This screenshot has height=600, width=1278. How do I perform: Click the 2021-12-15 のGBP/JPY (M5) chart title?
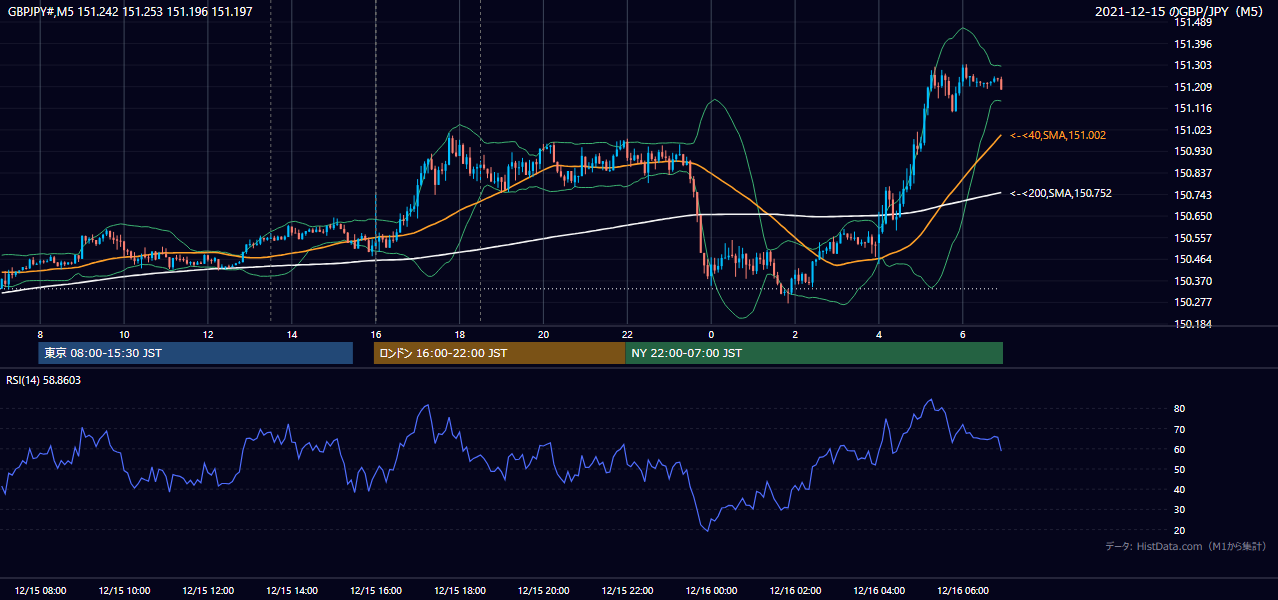(x=1181, y=12)
